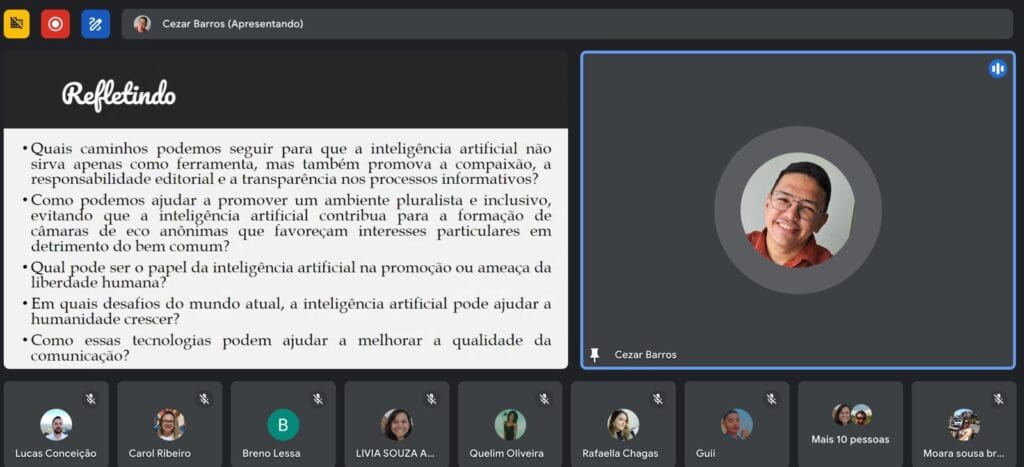Click the yellow camera-off indicator icon
This screenshot has height=467, width=1024.
click(x=17, y=24)
